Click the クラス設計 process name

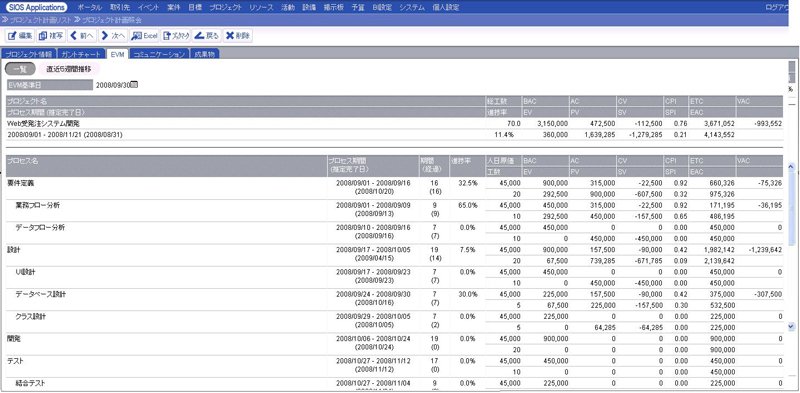coord(31,316)
